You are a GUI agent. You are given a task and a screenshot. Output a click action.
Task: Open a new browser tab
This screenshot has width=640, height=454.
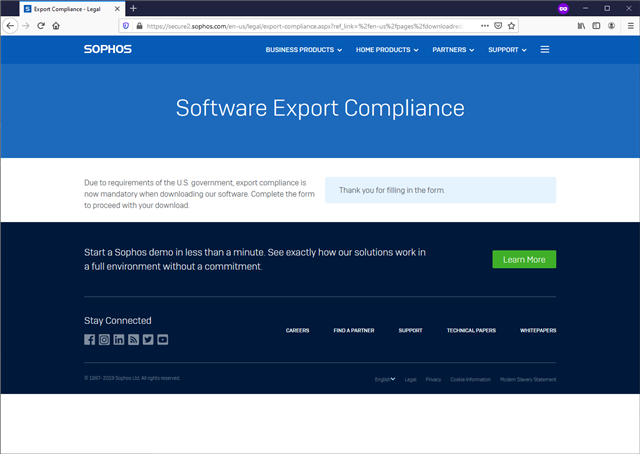(x=133, y=9)
